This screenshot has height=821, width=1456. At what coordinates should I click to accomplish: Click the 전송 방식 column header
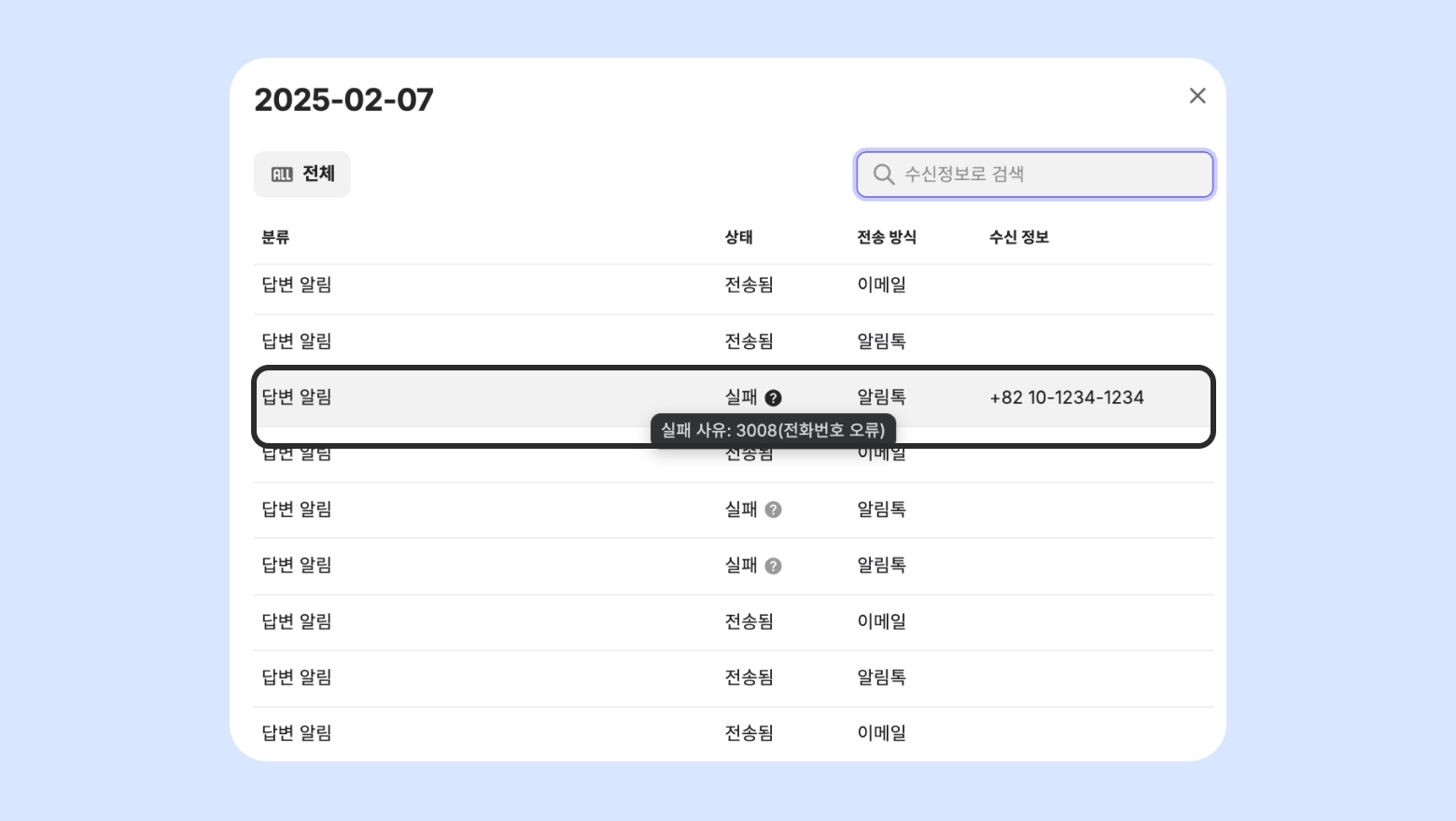click(x=887, y=237)
